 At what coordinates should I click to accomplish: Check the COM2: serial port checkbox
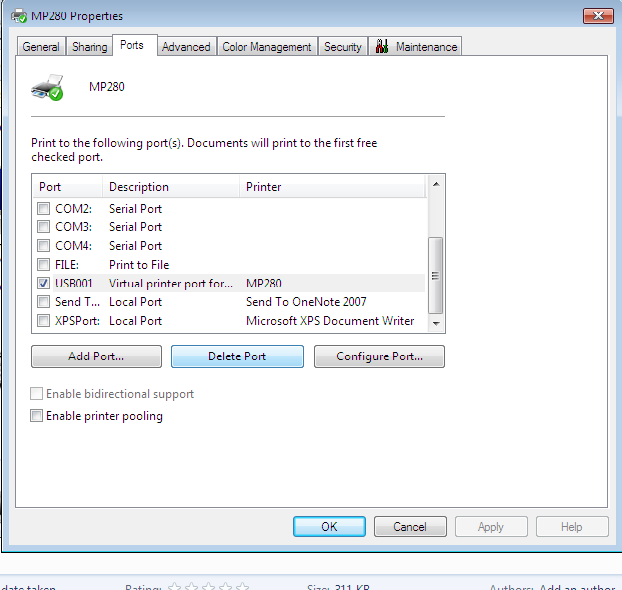click(43, 209)
